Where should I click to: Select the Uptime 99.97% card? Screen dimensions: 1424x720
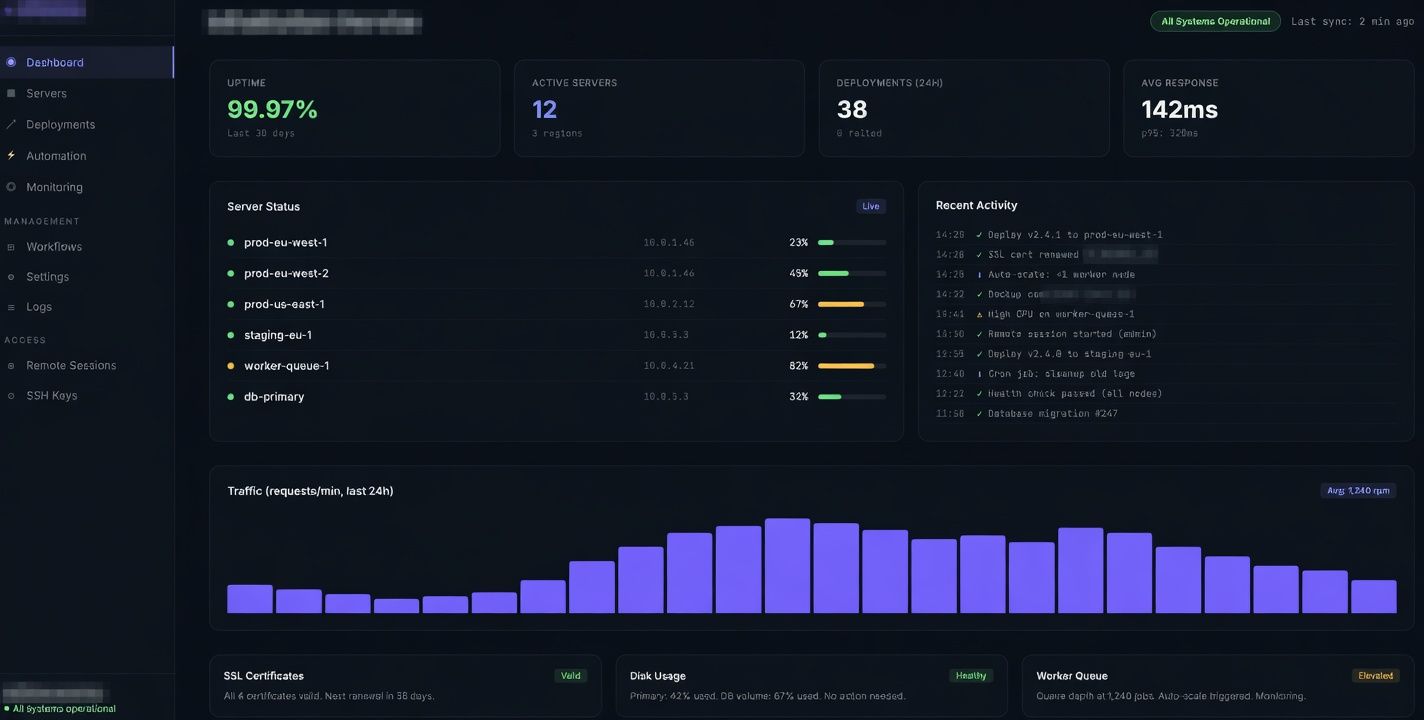coord(354,108)
